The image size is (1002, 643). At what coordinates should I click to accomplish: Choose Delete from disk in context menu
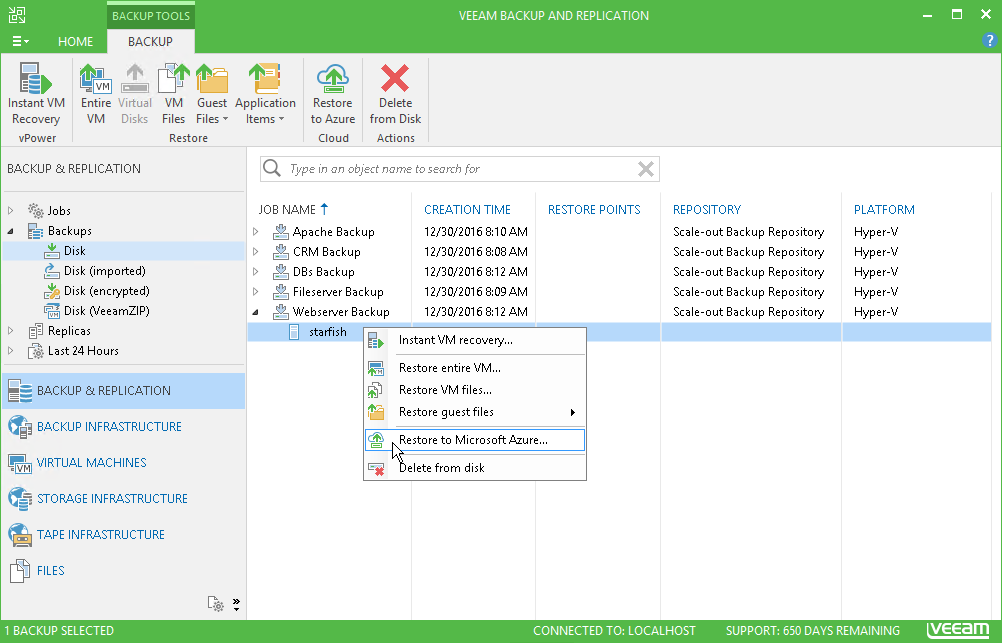[475, 468]
